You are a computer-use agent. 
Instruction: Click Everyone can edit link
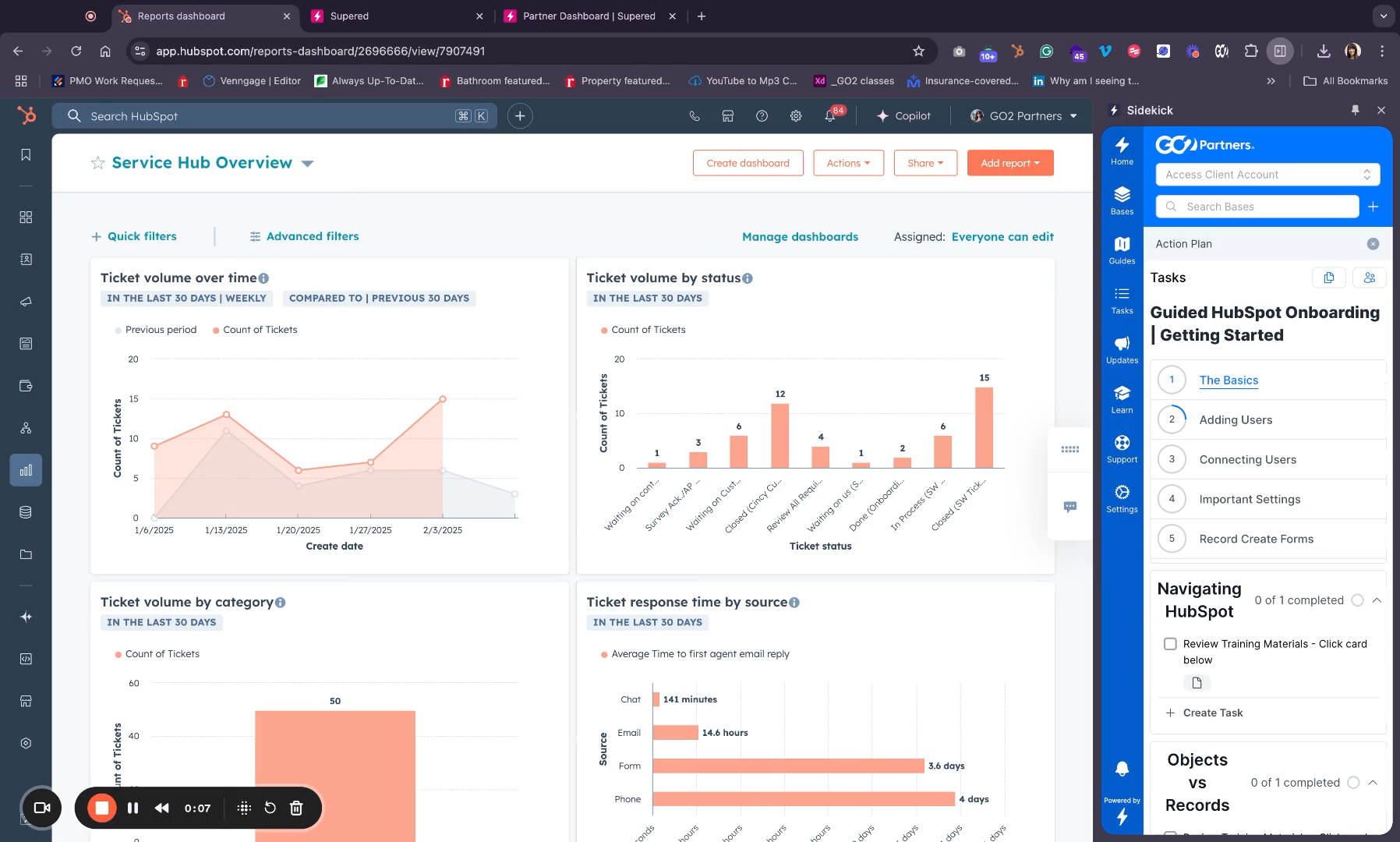pos(1002,237)
